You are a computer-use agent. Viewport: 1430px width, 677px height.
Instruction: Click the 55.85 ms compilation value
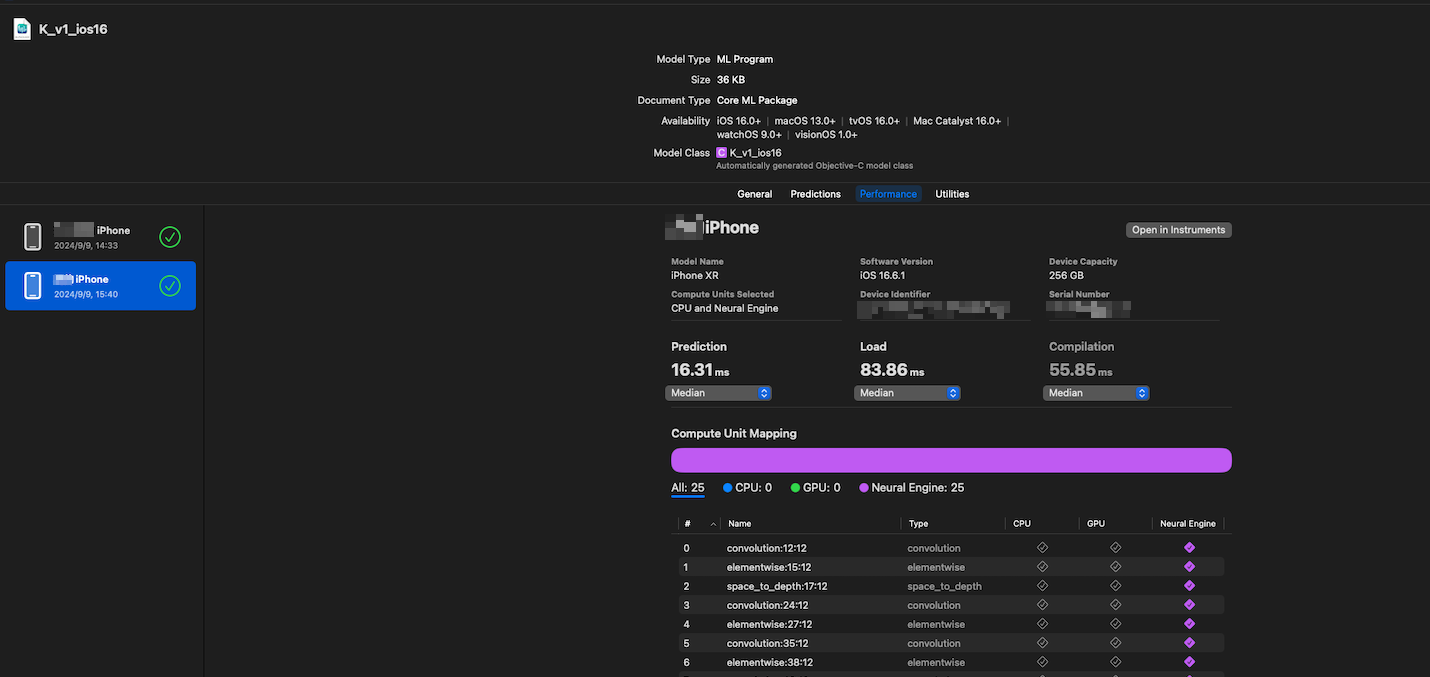[x=1081, y=370]
